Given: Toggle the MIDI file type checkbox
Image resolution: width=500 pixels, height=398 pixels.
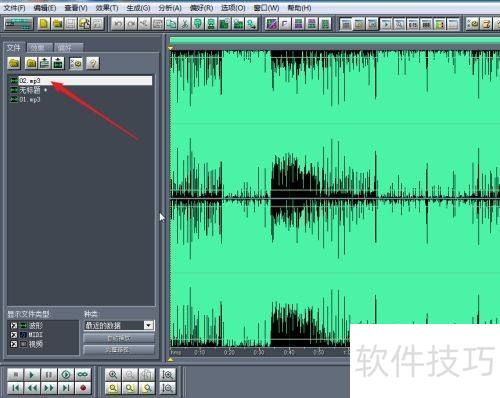Looking at the screenshot, I should point(14,335).
